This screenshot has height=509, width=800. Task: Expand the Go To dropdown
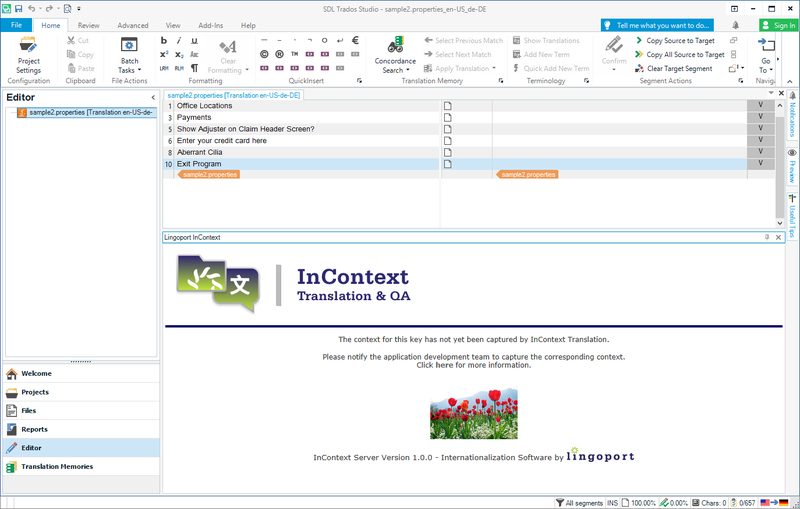click(765, 70)
